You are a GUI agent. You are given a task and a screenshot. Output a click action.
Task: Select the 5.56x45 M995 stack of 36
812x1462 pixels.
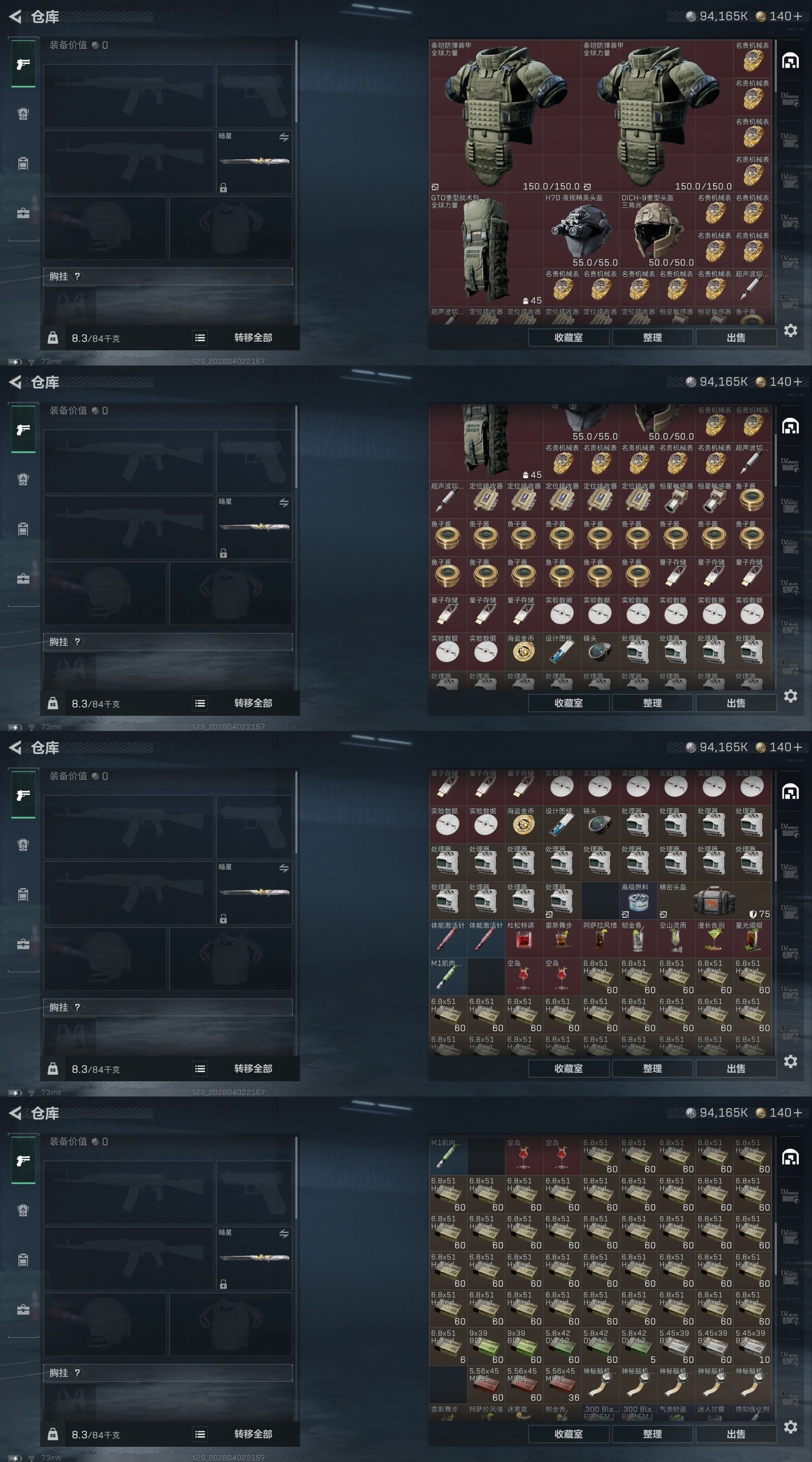click(x=562, y=1384)
